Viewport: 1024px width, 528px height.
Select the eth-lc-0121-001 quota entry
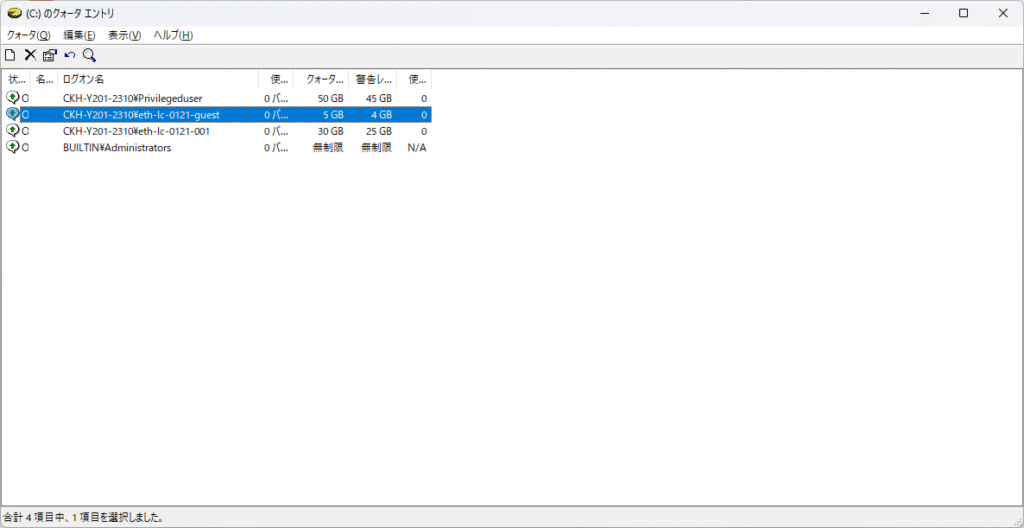click(135, 131)
